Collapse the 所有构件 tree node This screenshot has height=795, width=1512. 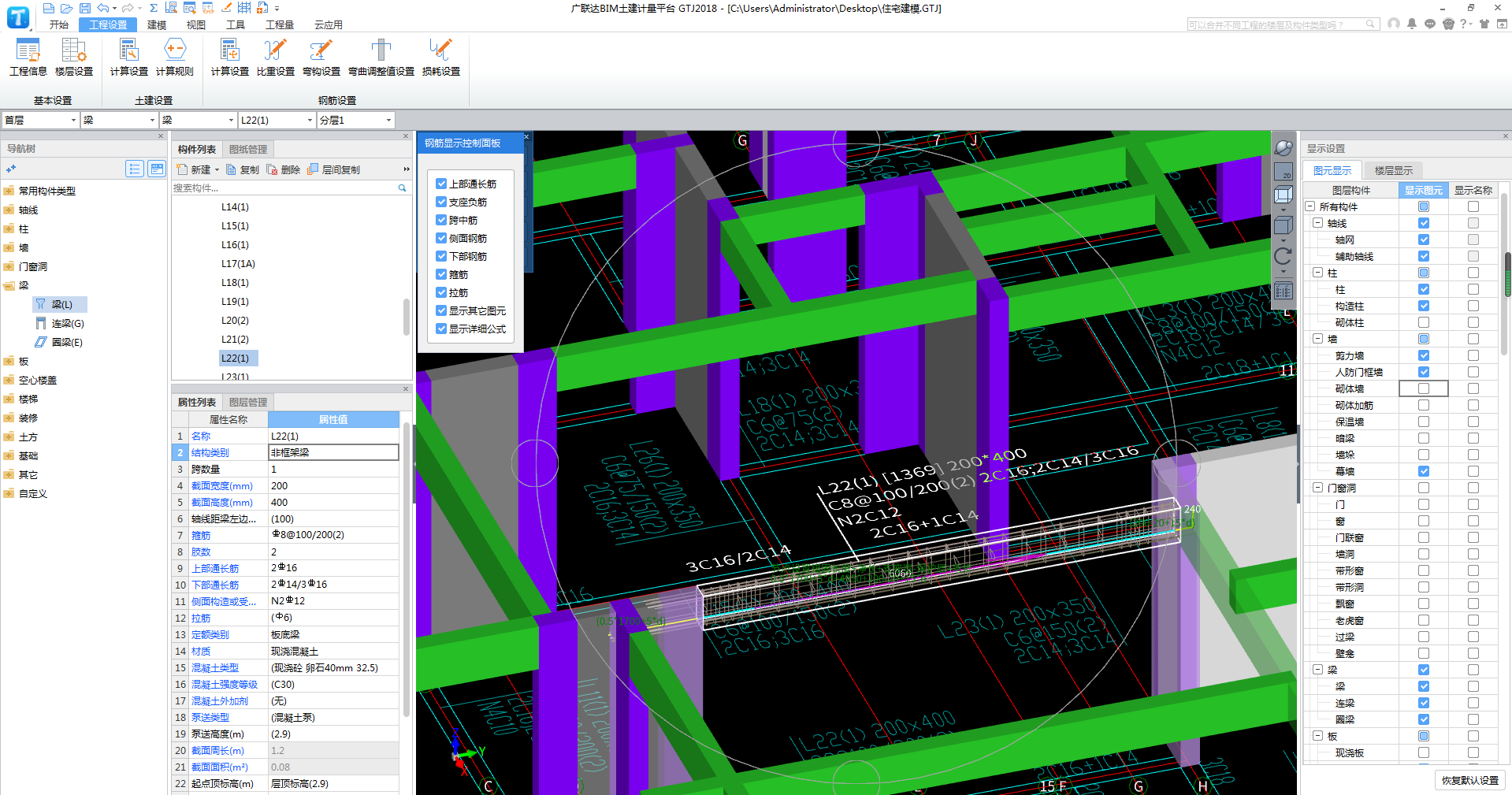pos(1310,206)
